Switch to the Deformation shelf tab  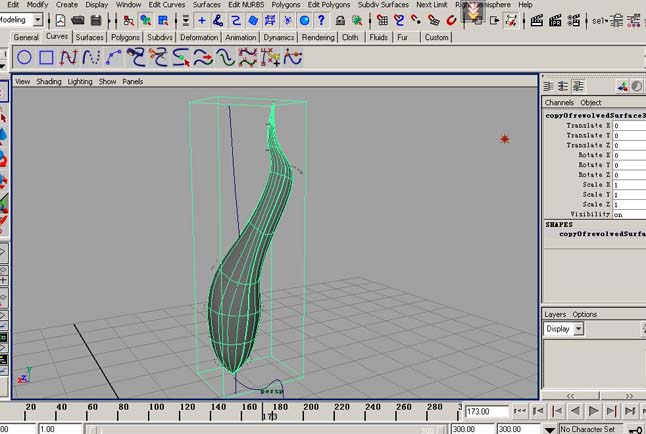[199, 38]
